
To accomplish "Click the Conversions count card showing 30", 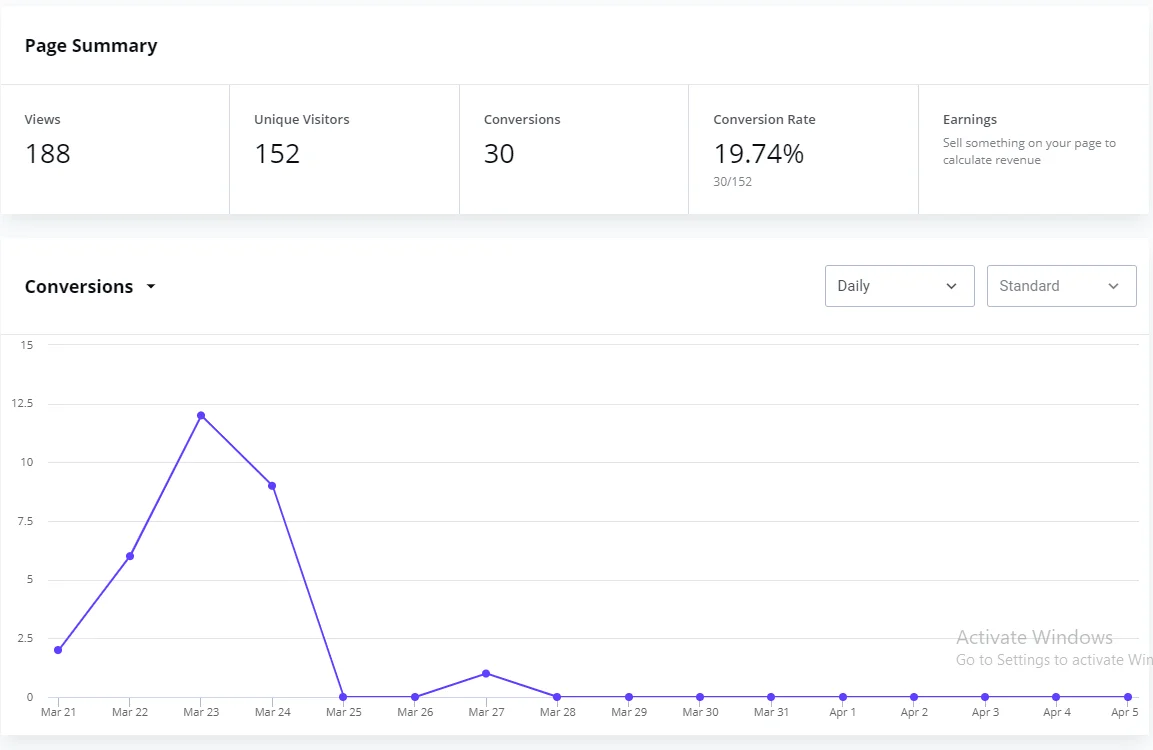I will [x=573, y=149].
